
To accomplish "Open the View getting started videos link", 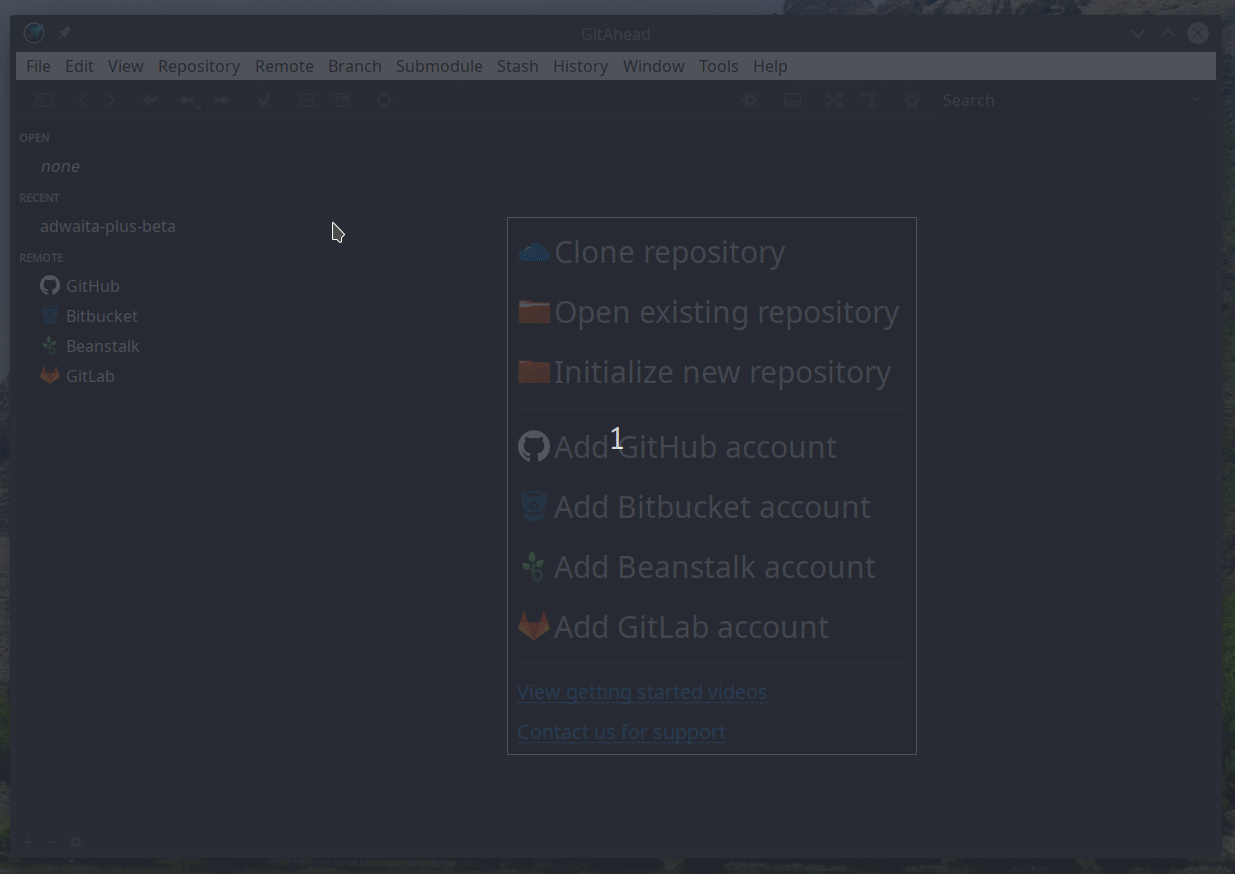I will click(x=642, y=692).
